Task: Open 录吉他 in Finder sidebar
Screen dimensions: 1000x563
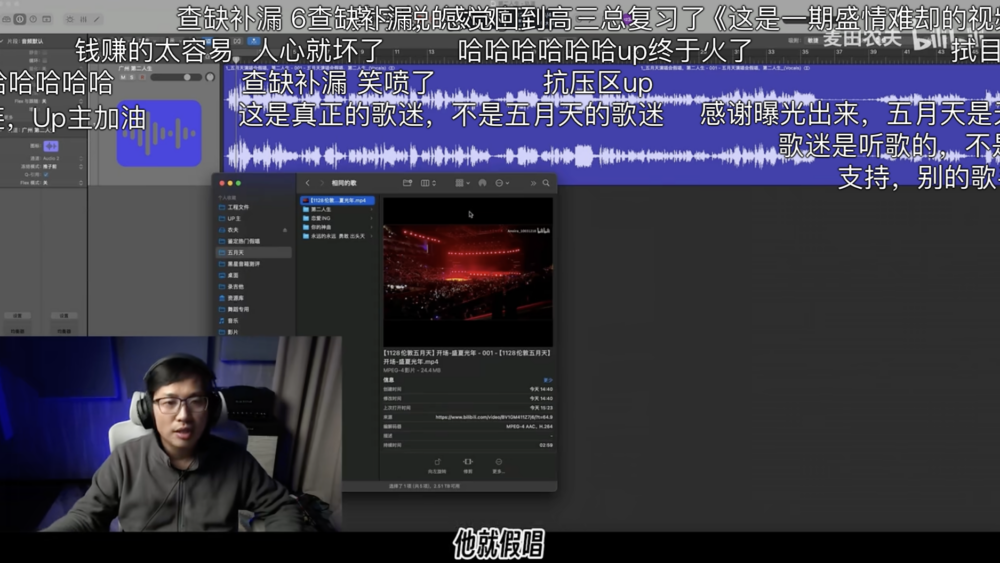Action: (254, 287)
